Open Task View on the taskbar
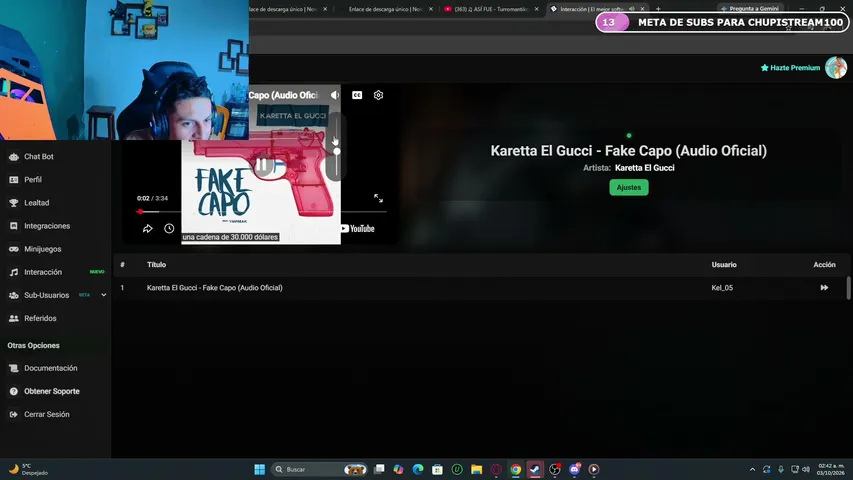Image resolution: width=853 pixels, height=480 pixels. [x=379, y=469]
